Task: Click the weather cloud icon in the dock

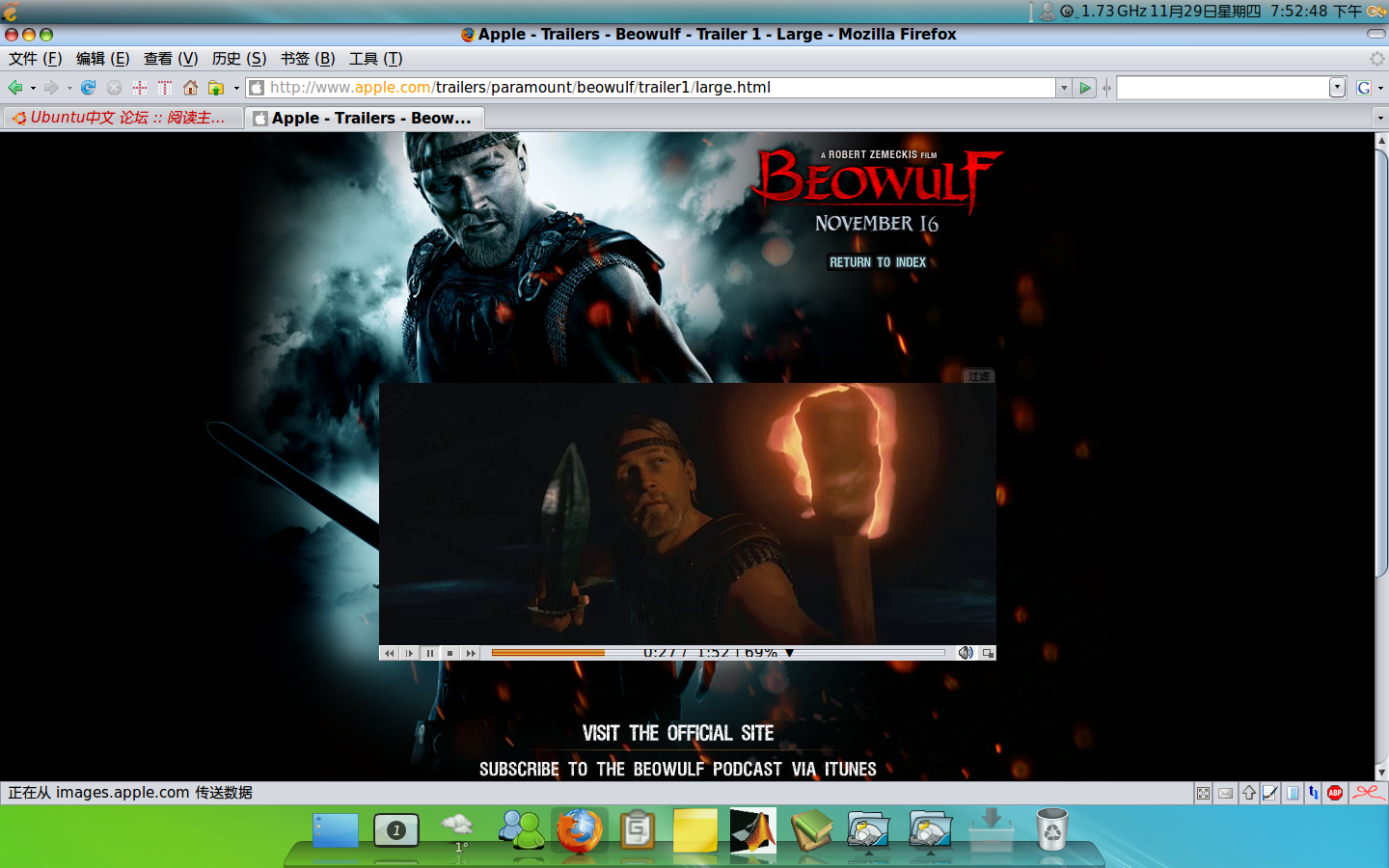Action: click(x=457, y=826)
